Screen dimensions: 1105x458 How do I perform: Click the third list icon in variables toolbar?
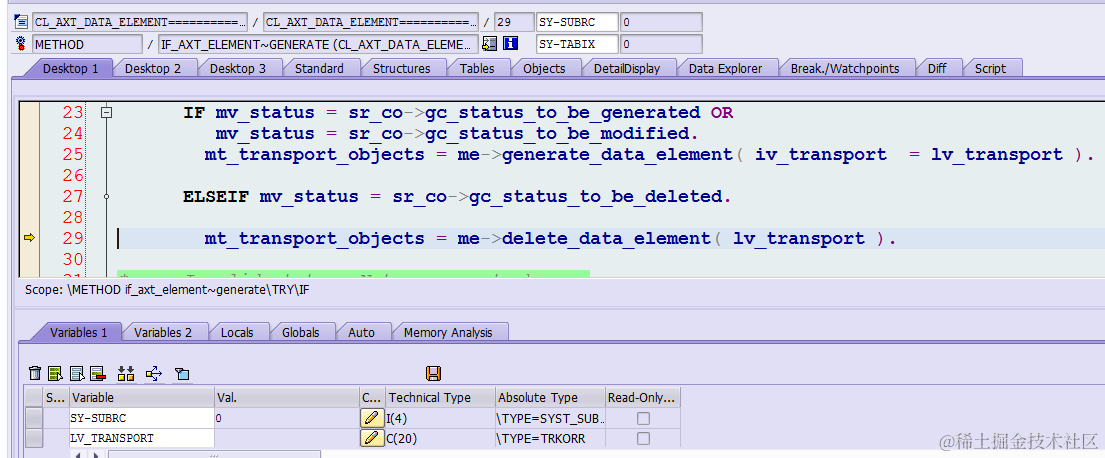click(x=78, y=373)
